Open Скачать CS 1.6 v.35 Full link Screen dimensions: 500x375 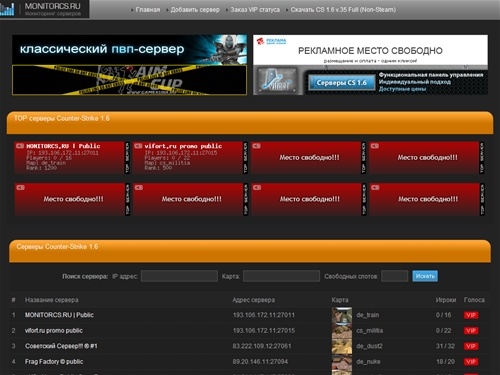click(343, 10)
